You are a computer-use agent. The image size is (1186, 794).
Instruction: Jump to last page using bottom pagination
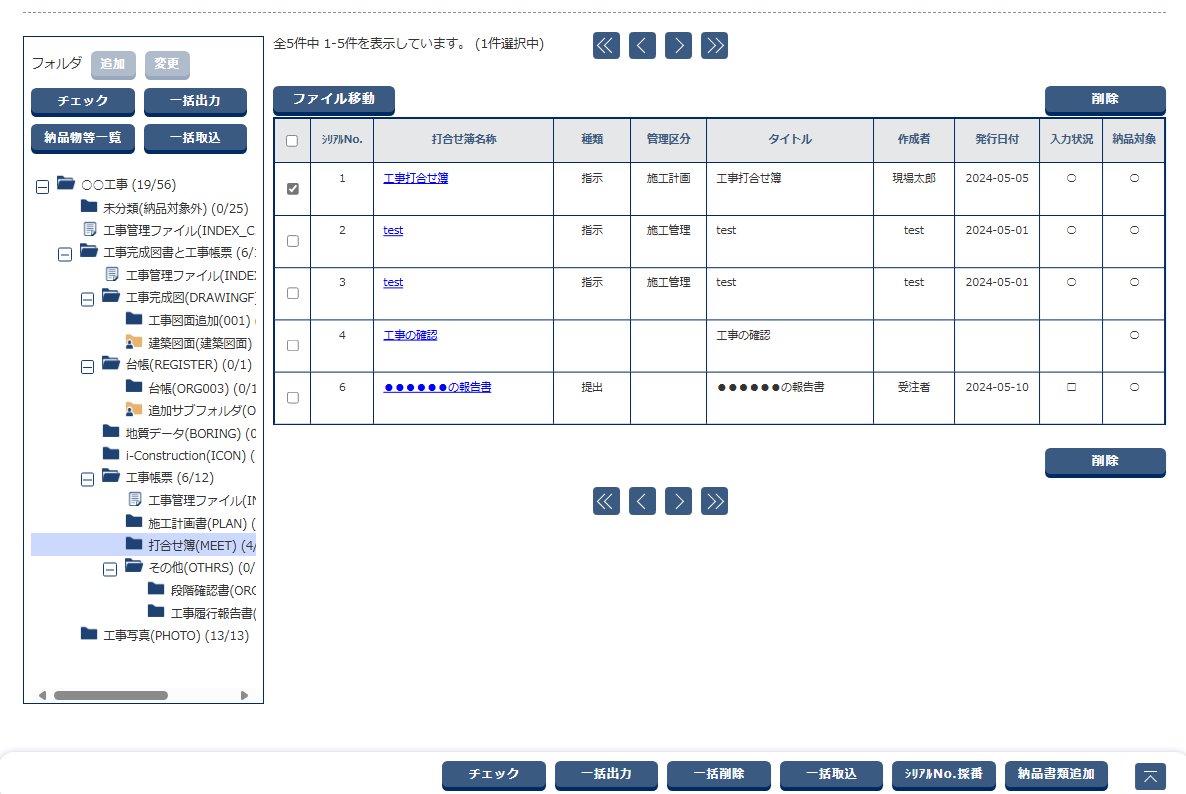(714, 501)
